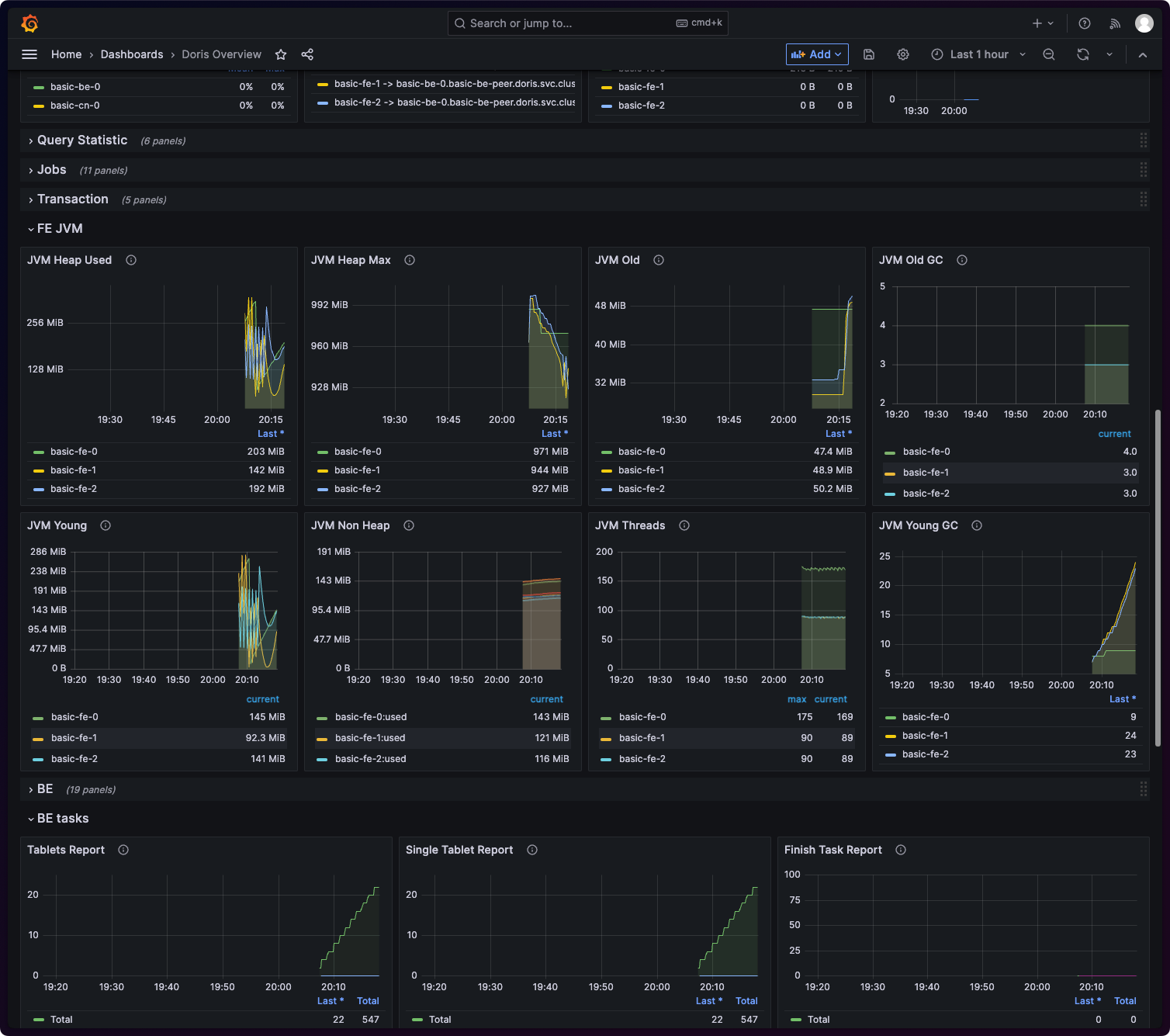Open the Last 1 hour time picker dropdown
The height and width of the screenshot is (1036, 1170).
click(x=978, y=54)
